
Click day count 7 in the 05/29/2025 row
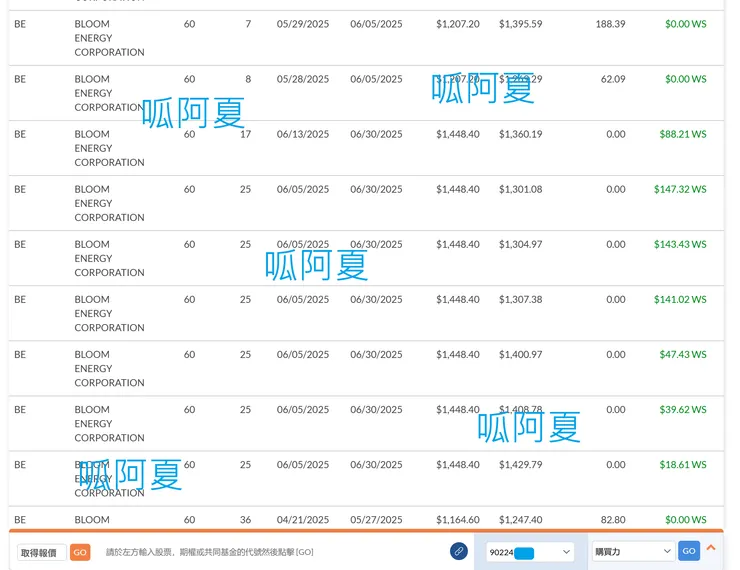coord(248,24)
